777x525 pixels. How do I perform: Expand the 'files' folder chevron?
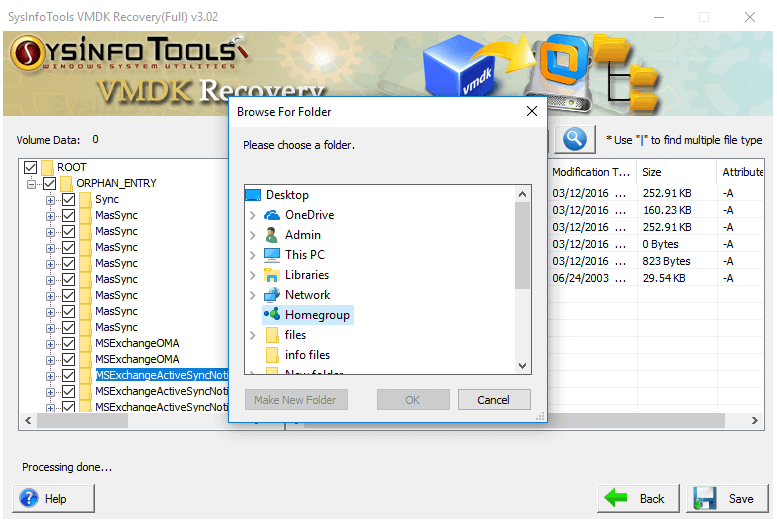253,335
